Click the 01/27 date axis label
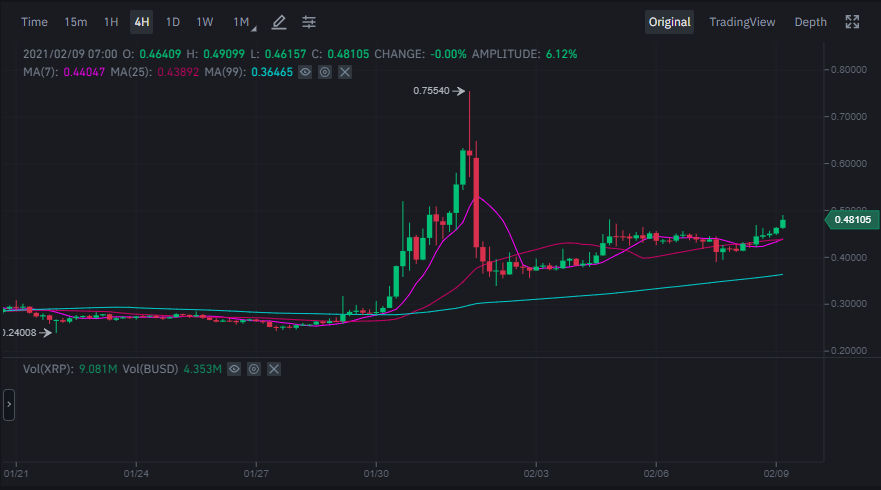This screenshot has width=881, height=490. (x=256, y=474)
